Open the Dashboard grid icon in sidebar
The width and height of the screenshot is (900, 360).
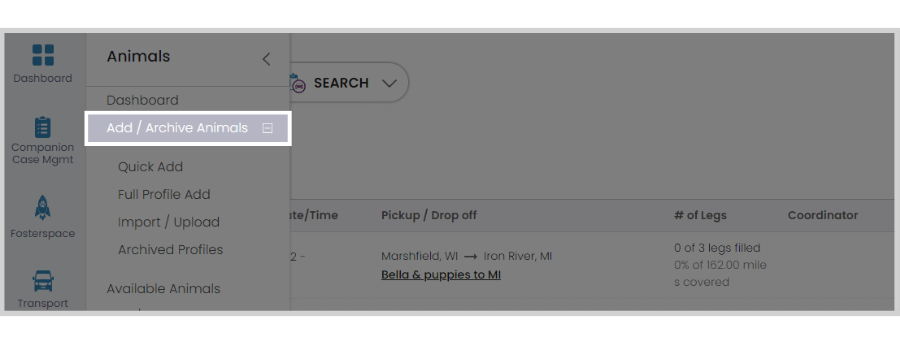click(x=43, y=55)
